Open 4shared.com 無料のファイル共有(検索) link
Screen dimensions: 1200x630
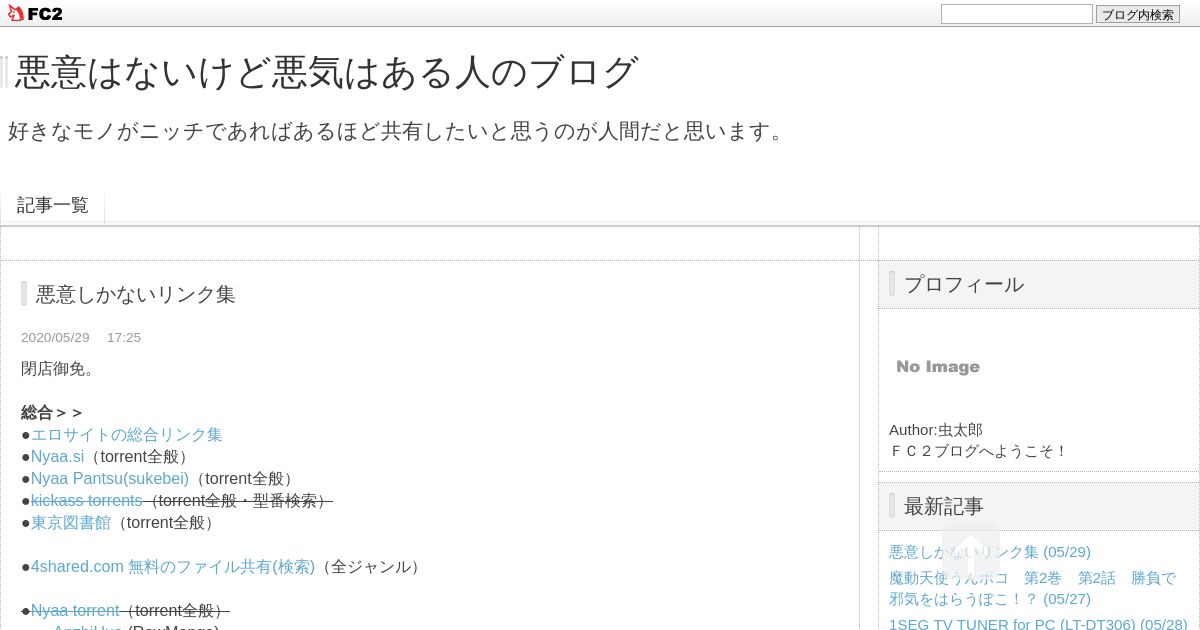tap(173, 567)
